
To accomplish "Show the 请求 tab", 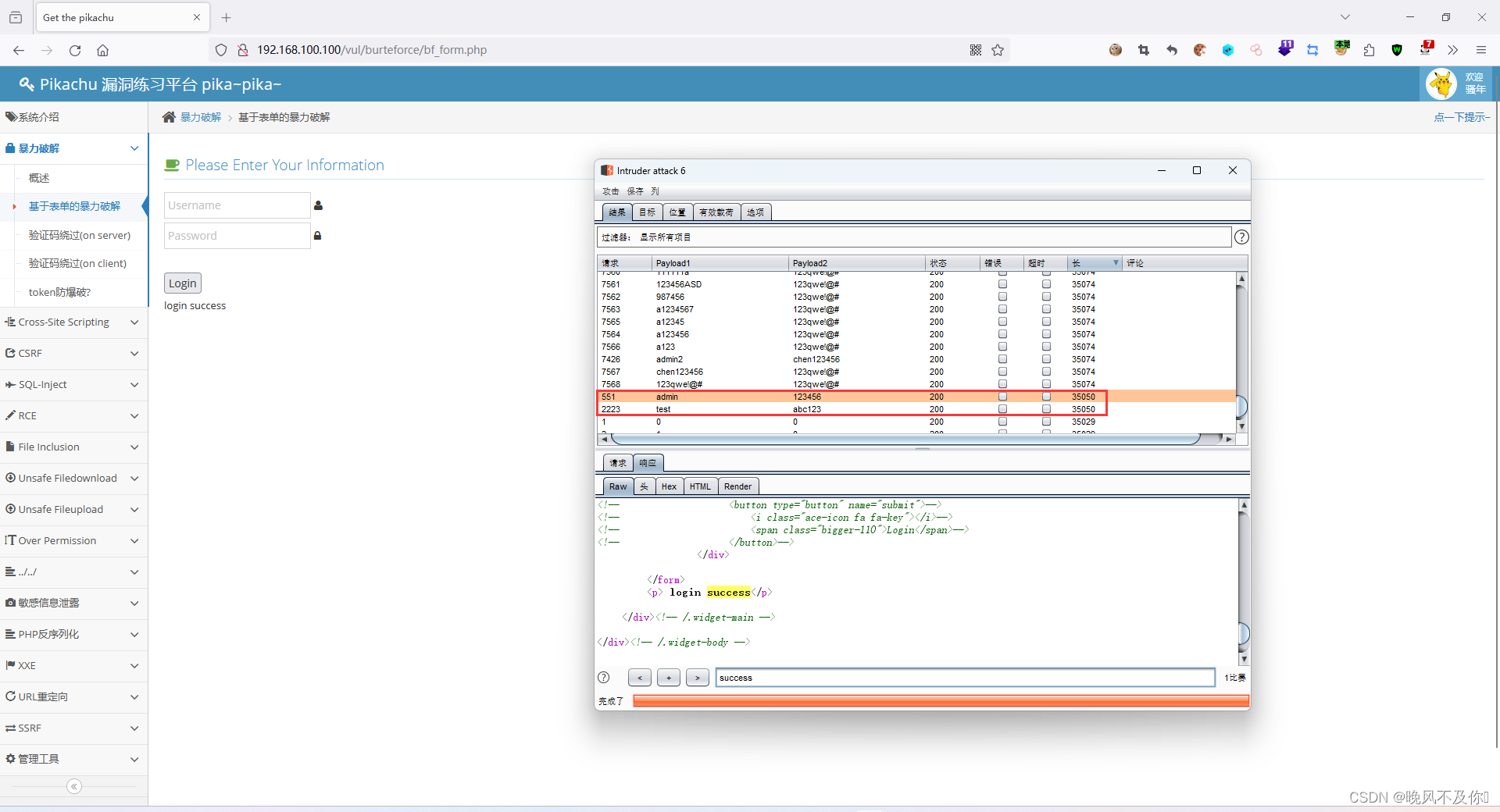I will [x=618, y=463].
